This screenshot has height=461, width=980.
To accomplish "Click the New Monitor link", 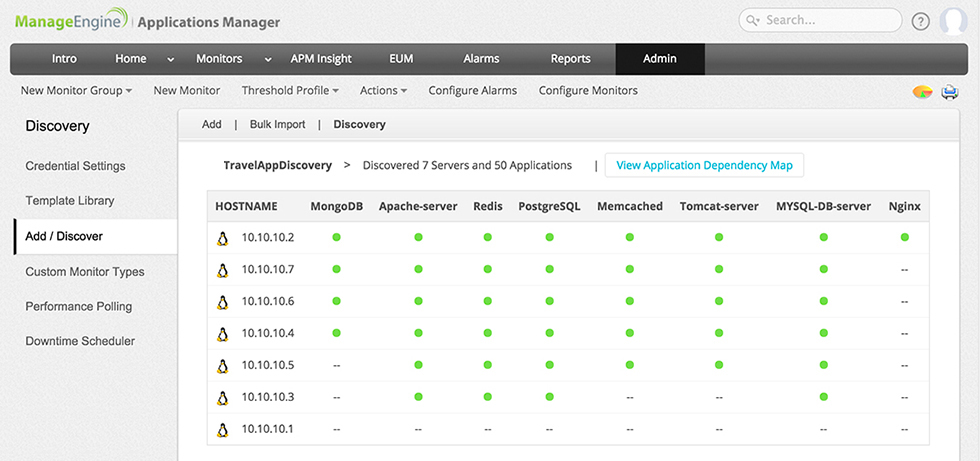I will pyautogui.click(x=187, y=91).
